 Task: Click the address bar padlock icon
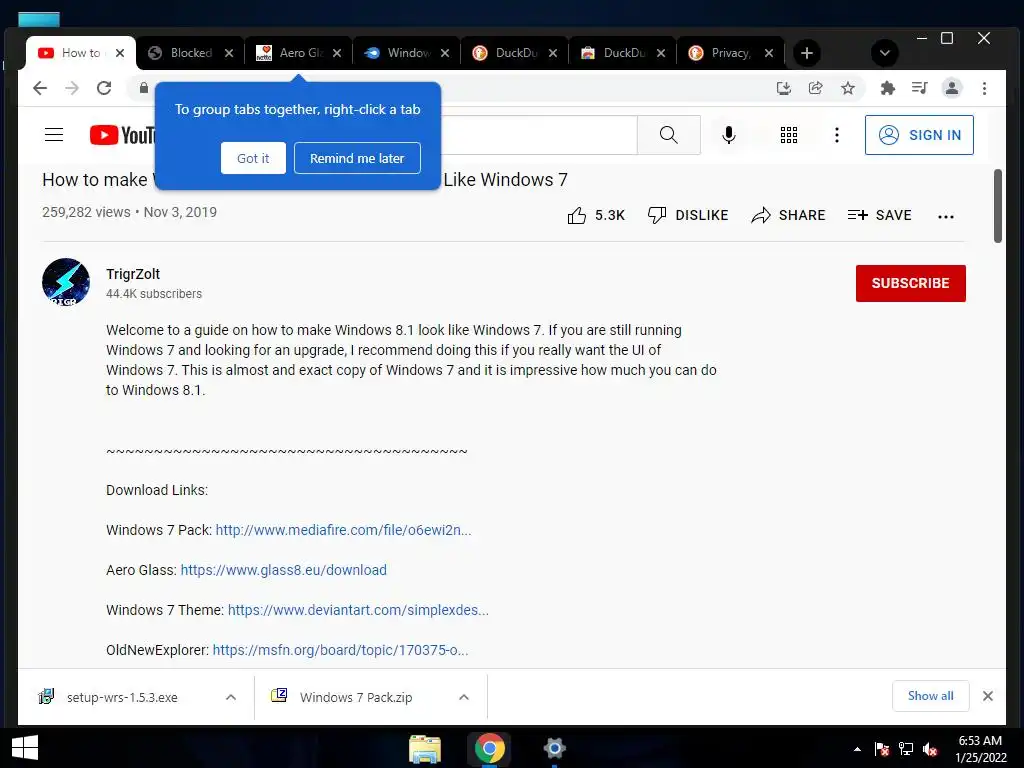click(144, 88)
